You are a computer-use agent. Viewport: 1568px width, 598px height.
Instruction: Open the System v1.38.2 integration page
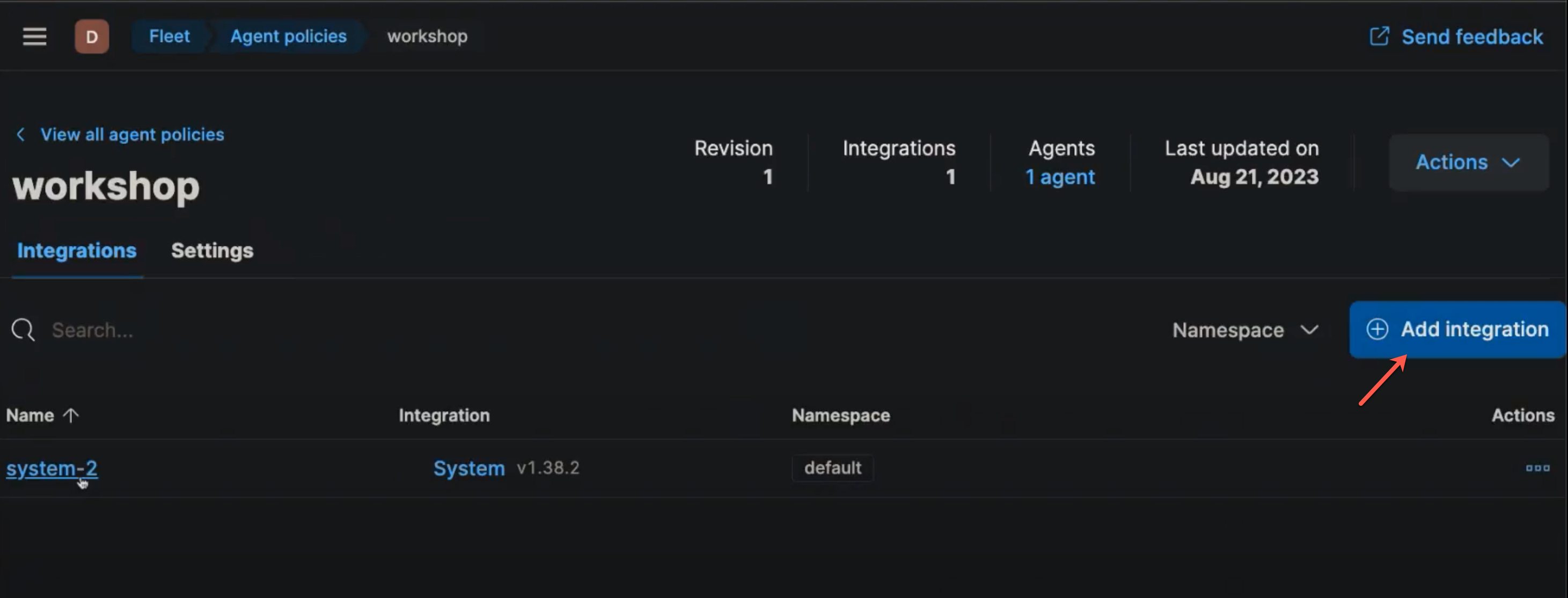[468, 468]
